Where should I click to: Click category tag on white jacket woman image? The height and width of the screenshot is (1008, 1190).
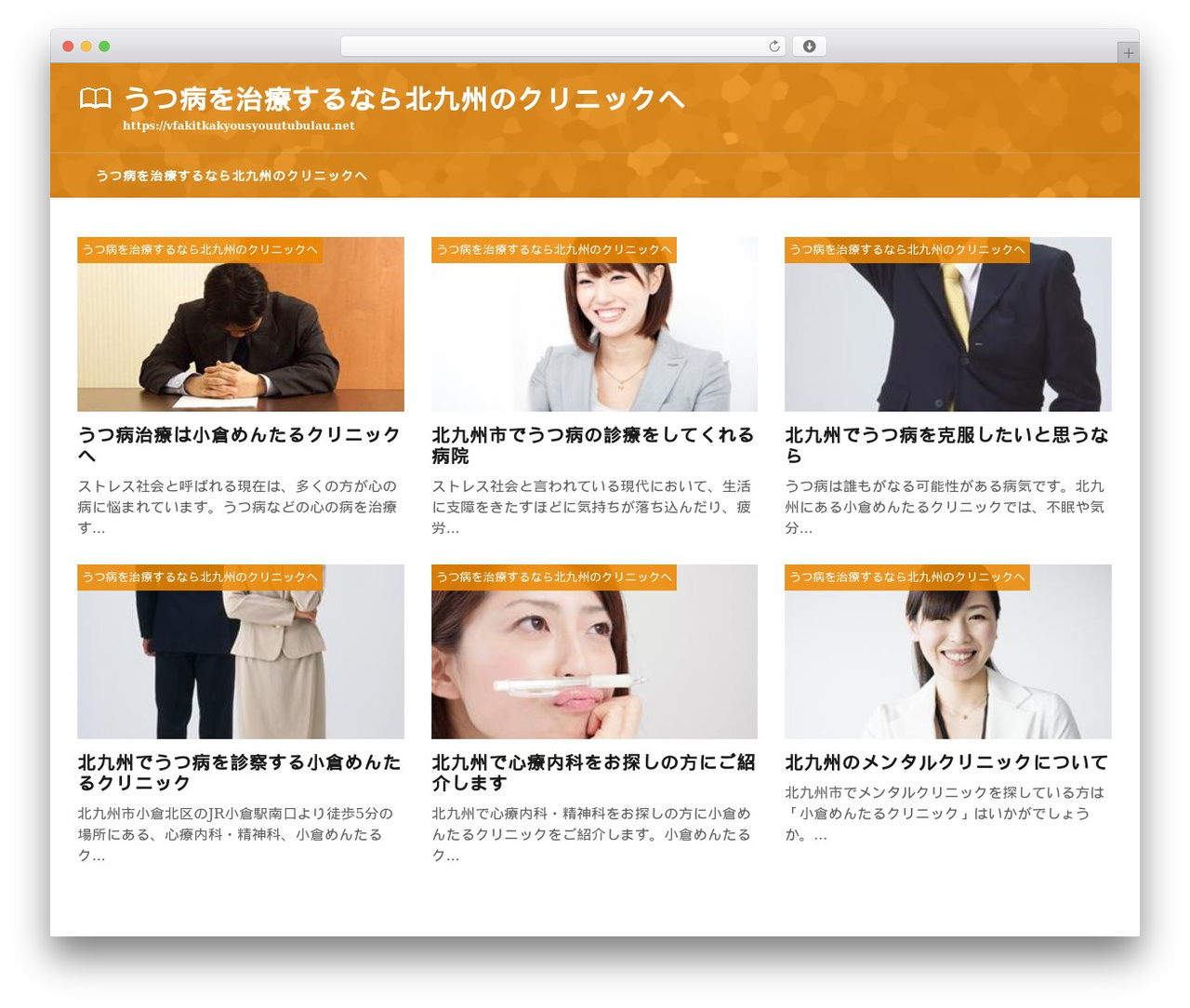point(906,577)
